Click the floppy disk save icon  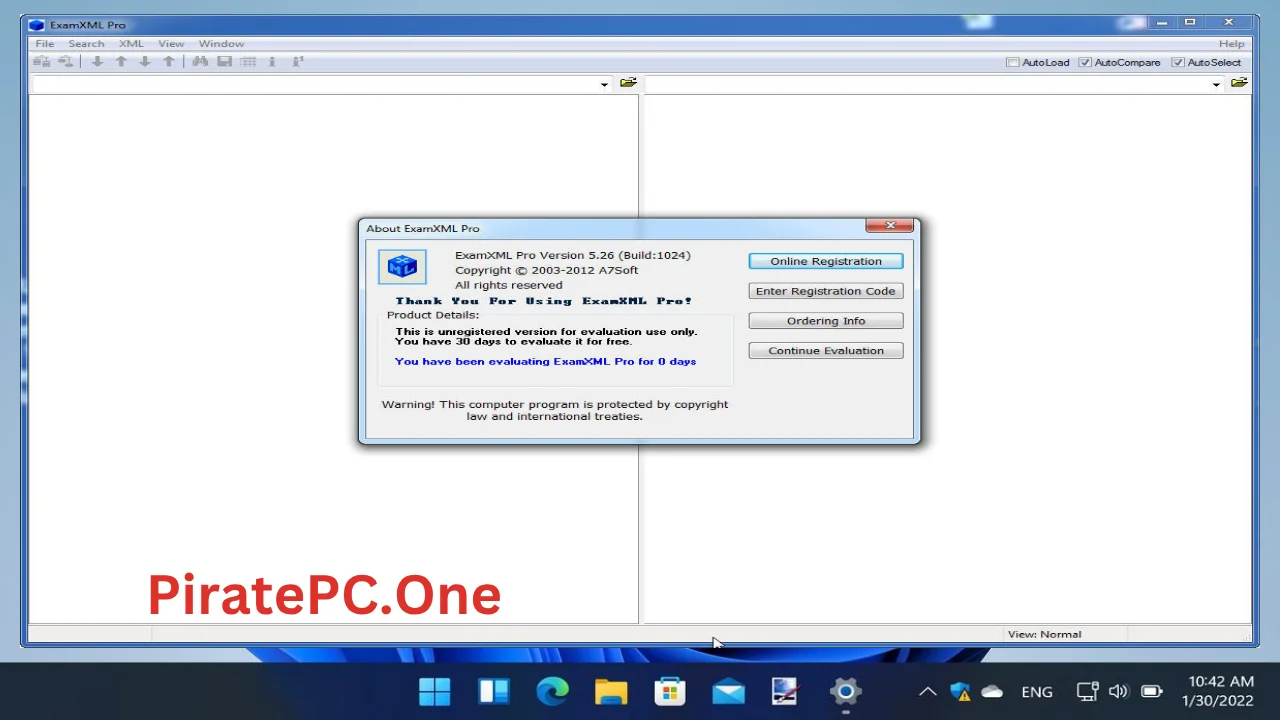[x=225, y=62]
